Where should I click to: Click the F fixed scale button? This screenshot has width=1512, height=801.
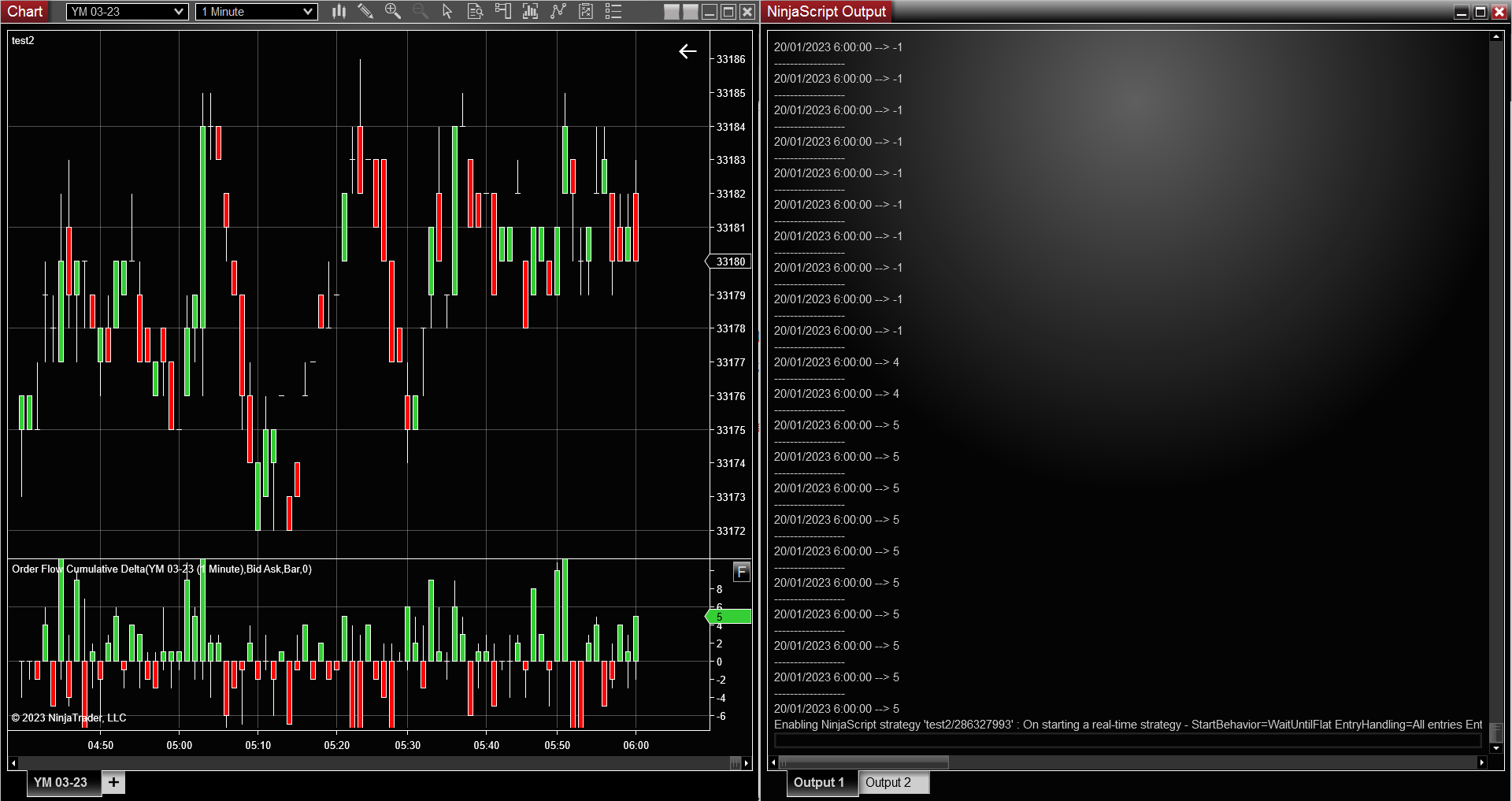[x=741, y=572]
